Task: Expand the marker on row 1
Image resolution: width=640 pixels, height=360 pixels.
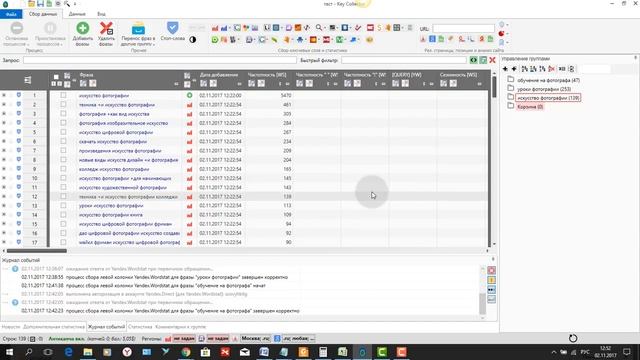Action: (4, 95)
